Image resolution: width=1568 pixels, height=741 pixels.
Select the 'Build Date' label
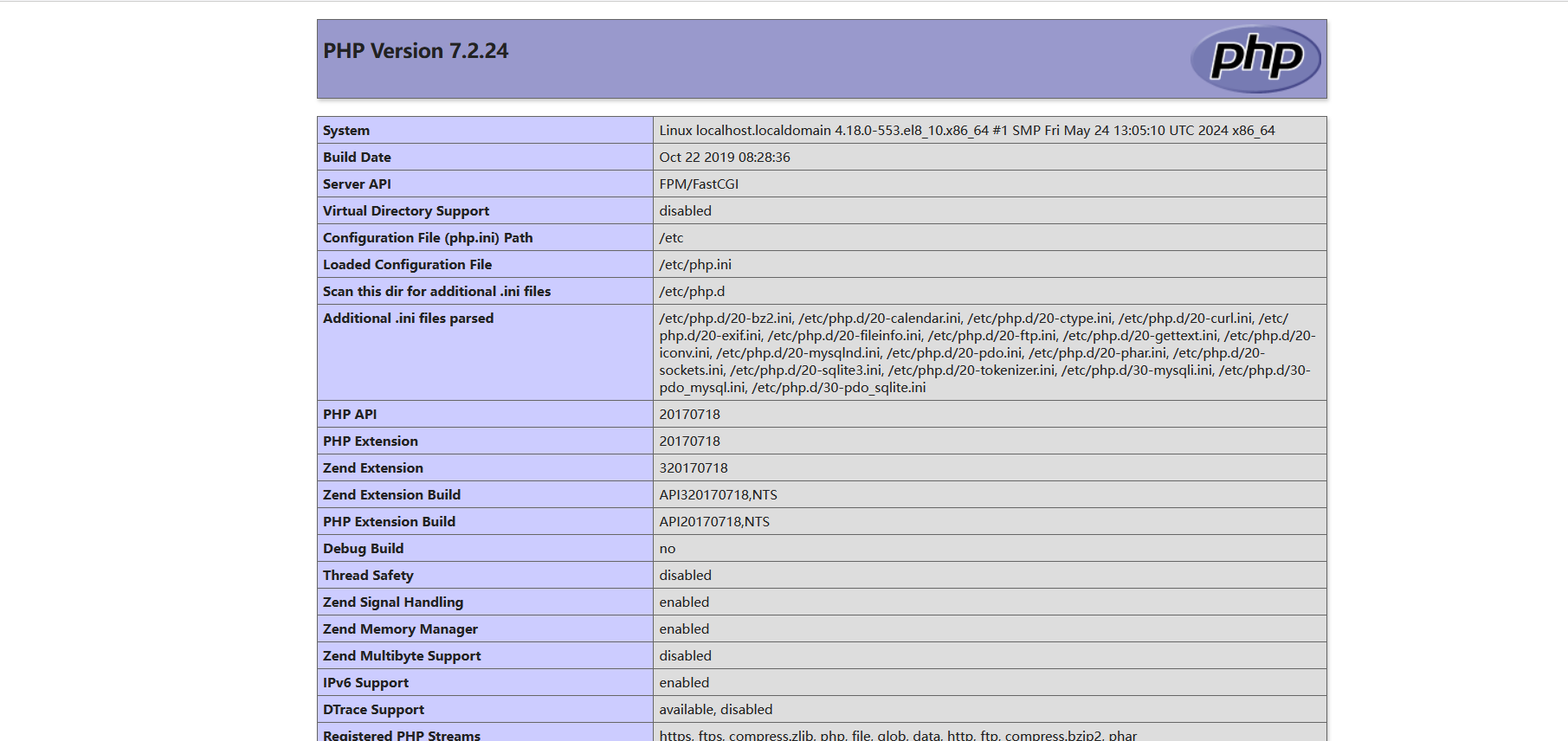tap(357, 158)
